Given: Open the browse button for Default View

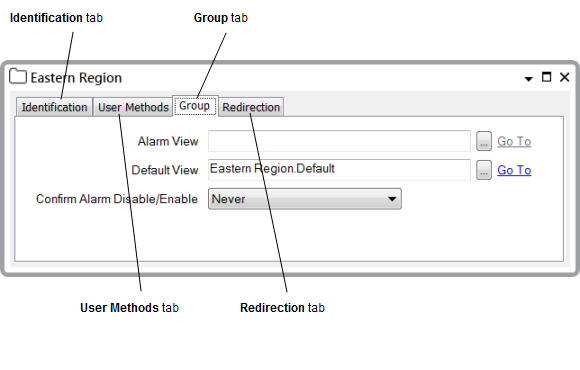Looking at the screenshot, I should [x=483, y=170].
